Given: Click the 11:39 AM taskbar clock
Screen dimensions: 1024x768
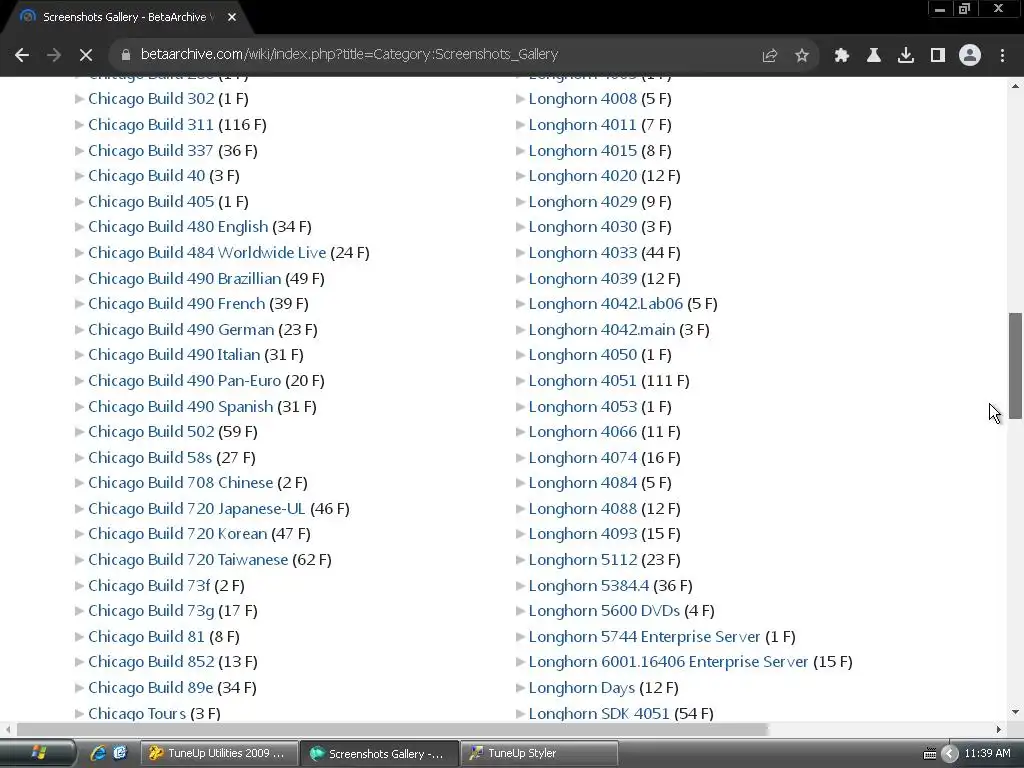Looking at the screenshot, I should pos(987,754).
